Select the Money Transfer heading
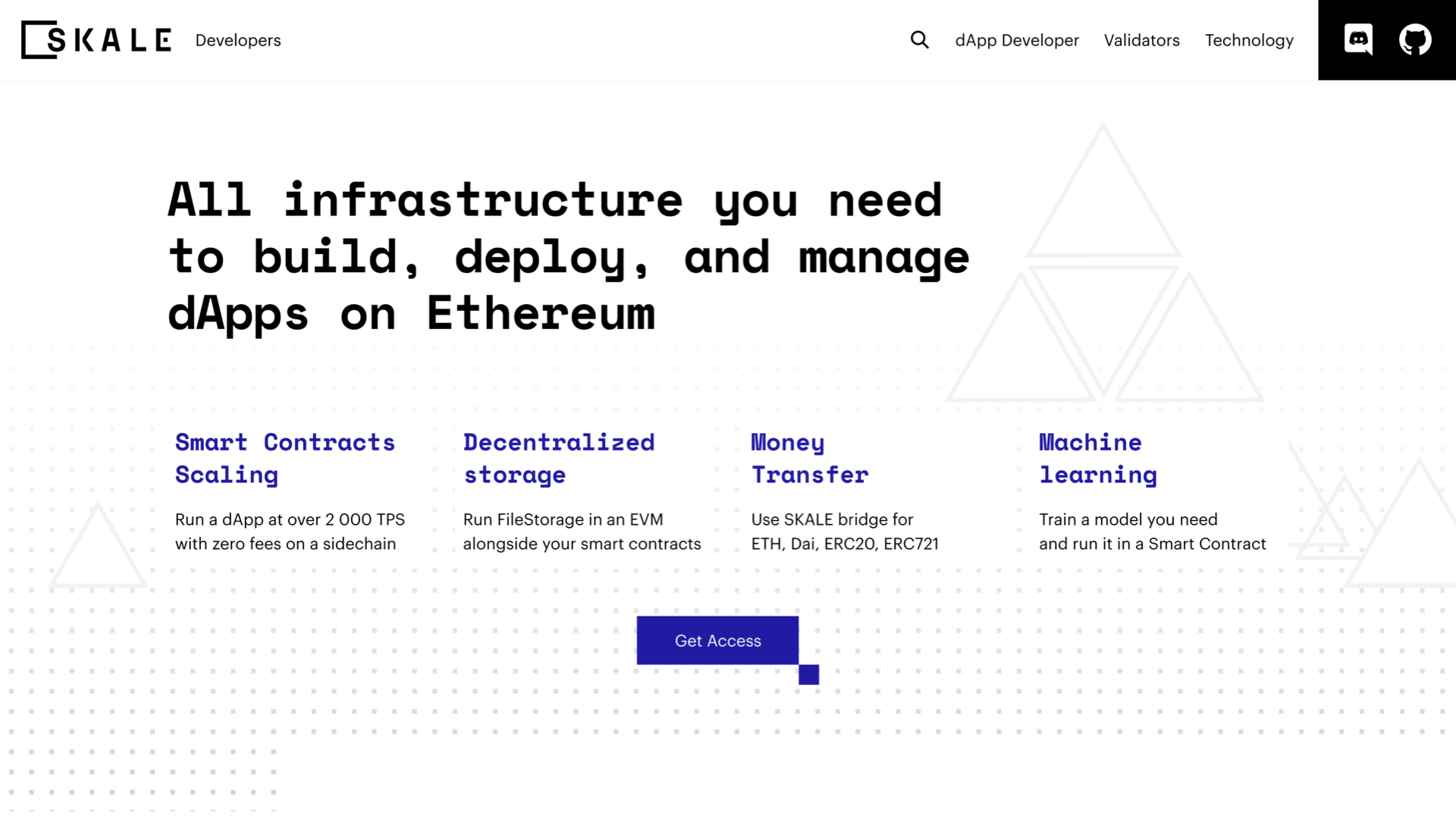This screenshot has height=819, width=1456. point(809,458)
